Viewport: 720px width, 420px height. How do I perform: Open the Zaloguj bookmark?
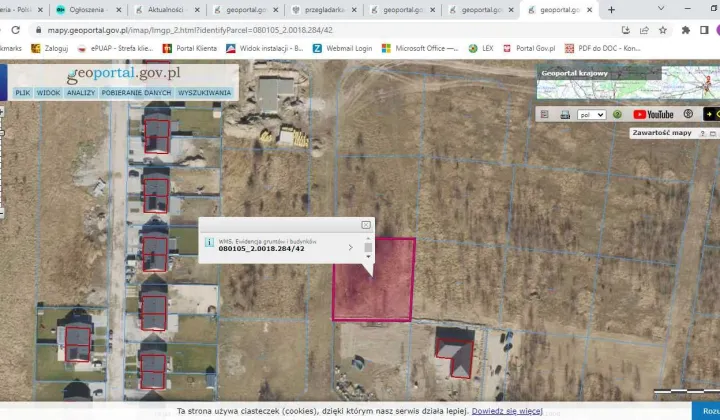click(x=50, y=48)
